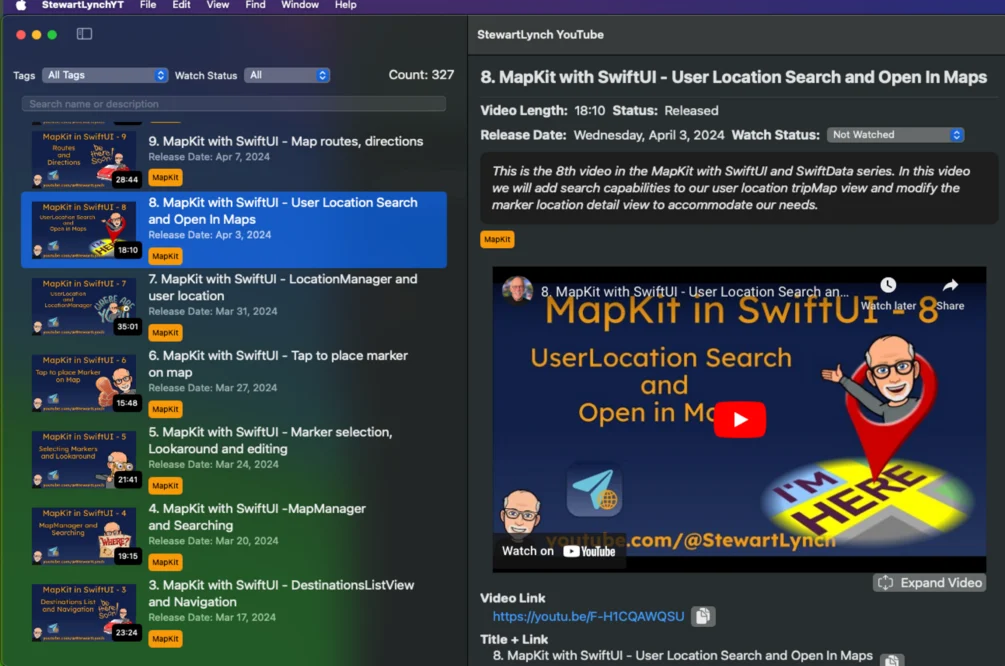
Task: Click the YouTube Watch later clock icon
Action: 888,286
